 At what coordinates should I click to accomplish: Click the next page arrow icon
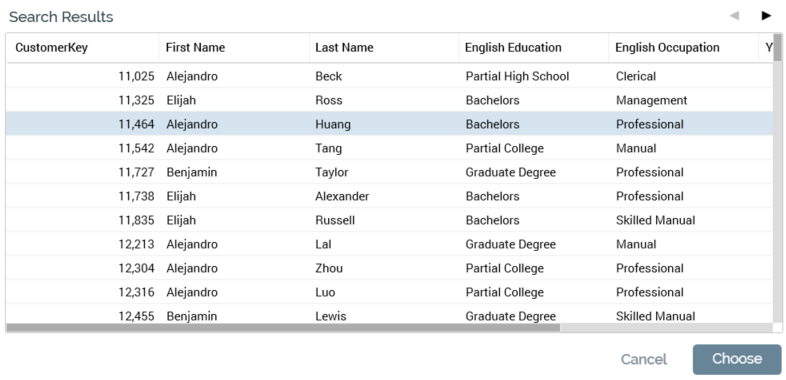[765, 16]
